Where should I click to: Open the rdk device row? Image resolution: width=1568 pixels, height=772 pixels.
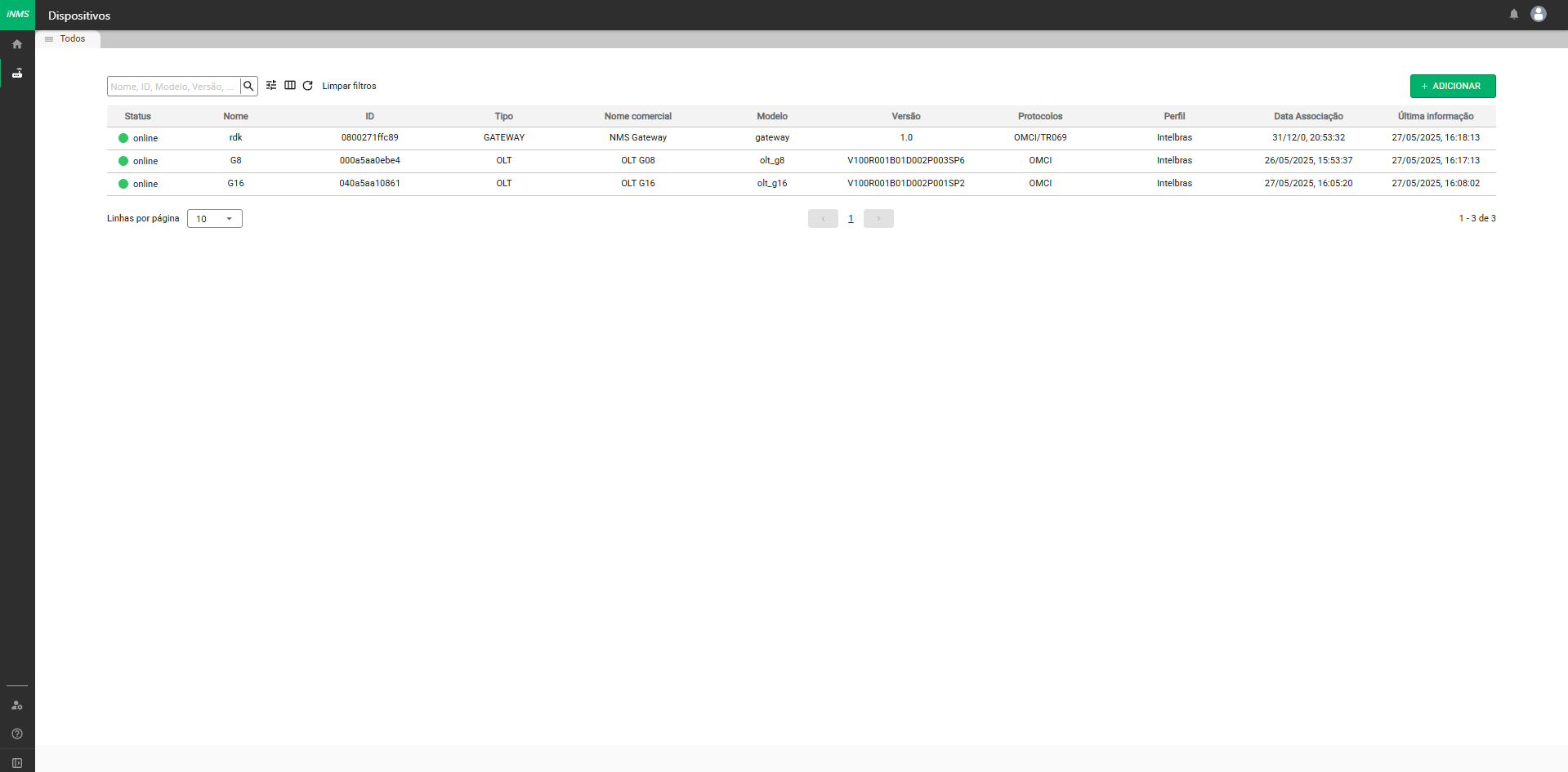point(801,138)
